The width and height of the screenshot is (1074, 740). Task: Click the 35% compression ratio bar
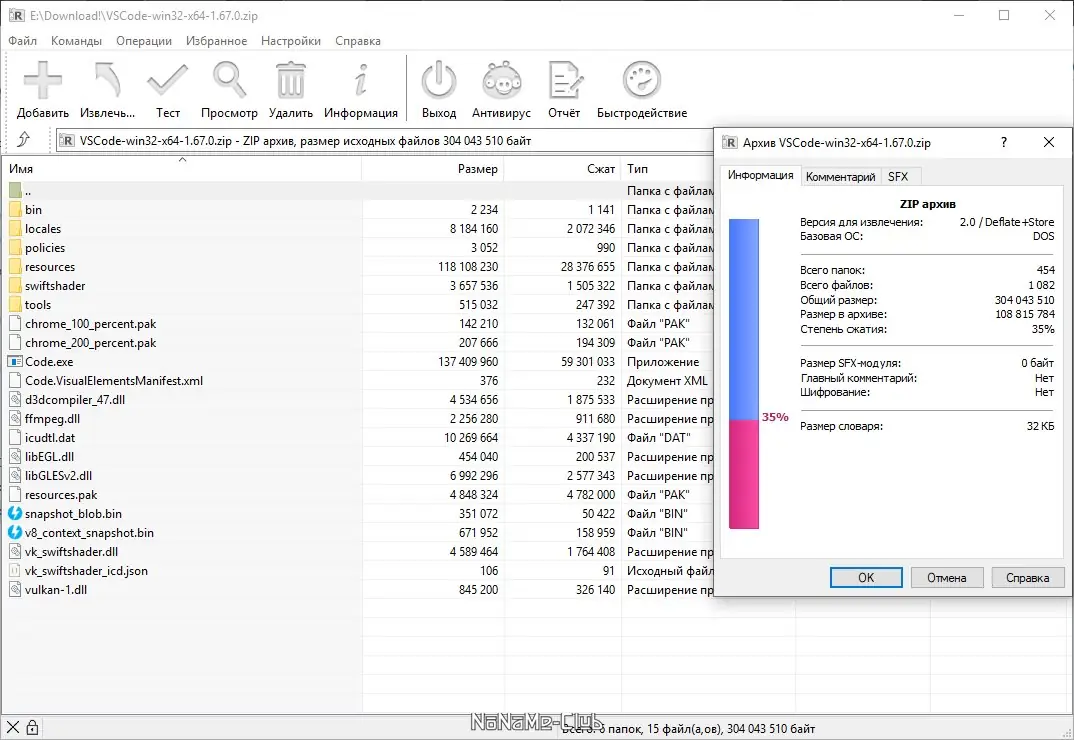point(744,374)
